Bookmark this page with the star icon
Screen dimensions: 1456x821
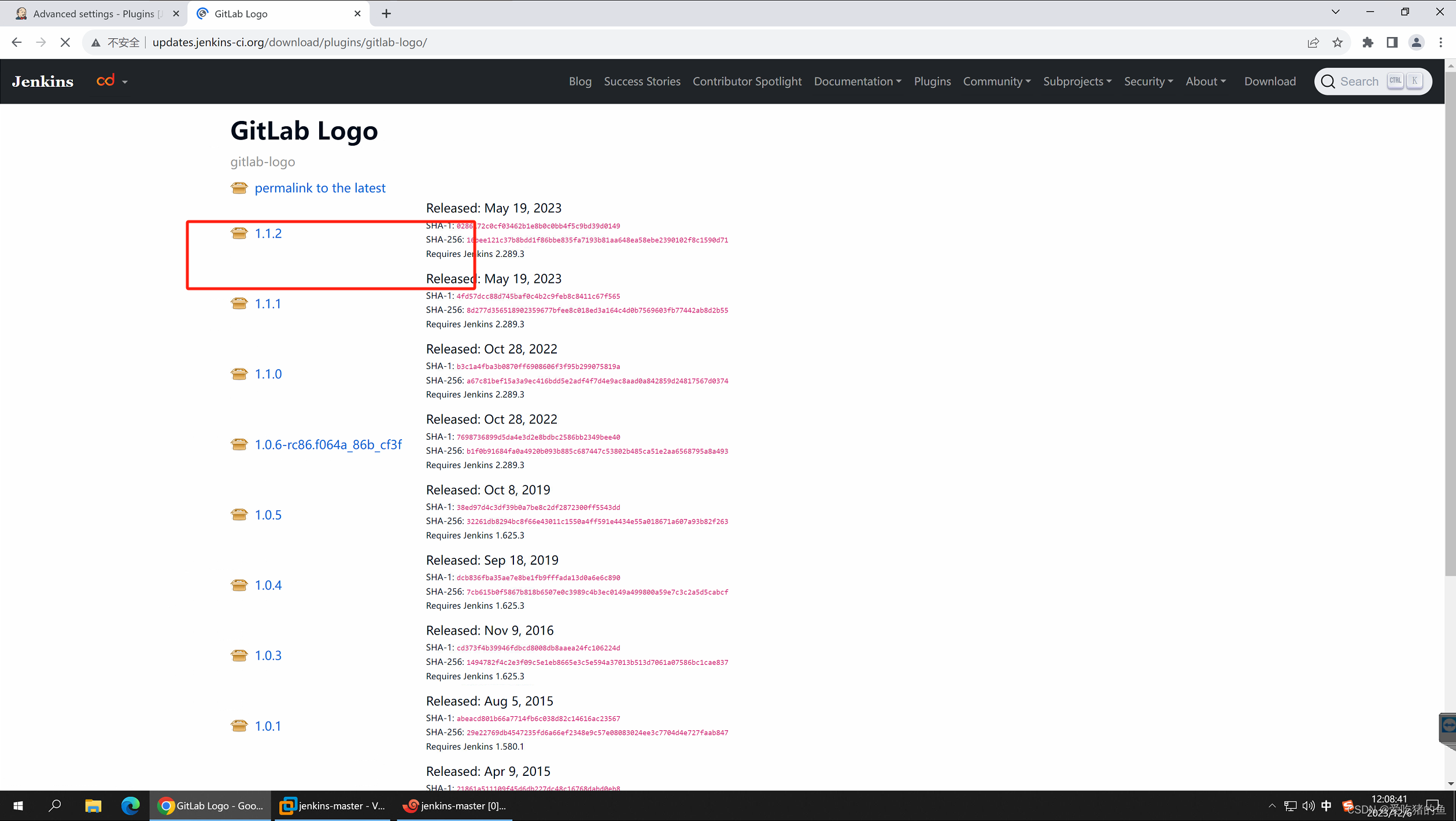pyautogui.click(x=1337, y=42)
